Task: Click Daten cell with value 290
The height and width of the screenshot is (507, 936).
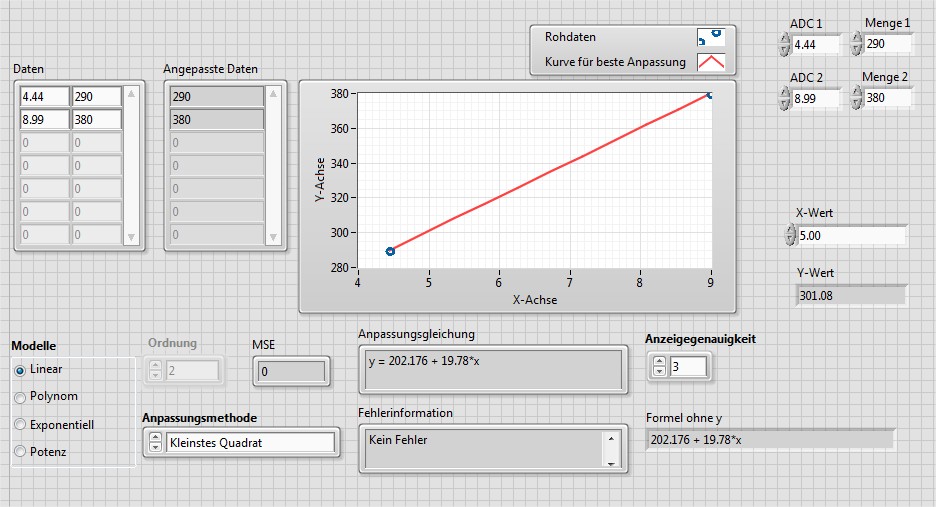Action: coord(97,96)
